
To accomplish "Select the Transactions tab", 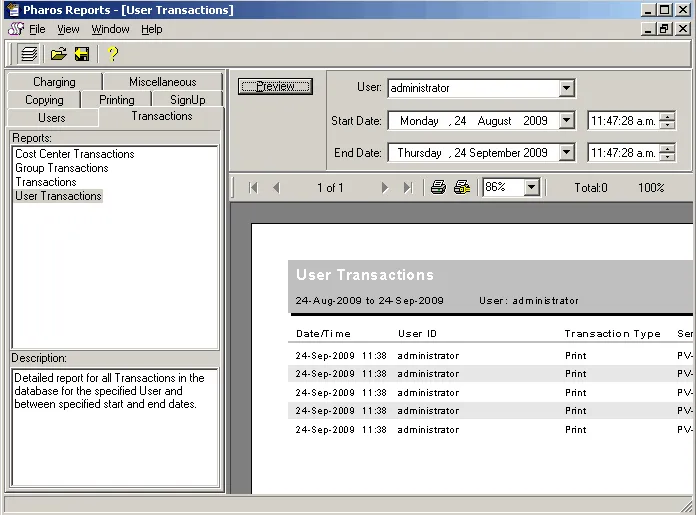I will [162, 116].
